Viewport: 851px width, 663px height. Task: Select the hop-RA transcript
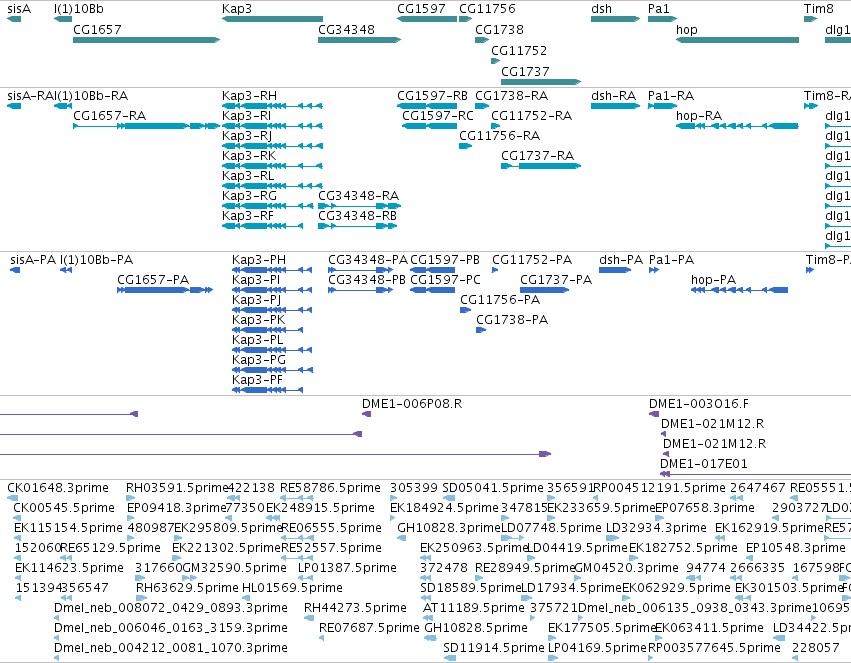737,126
